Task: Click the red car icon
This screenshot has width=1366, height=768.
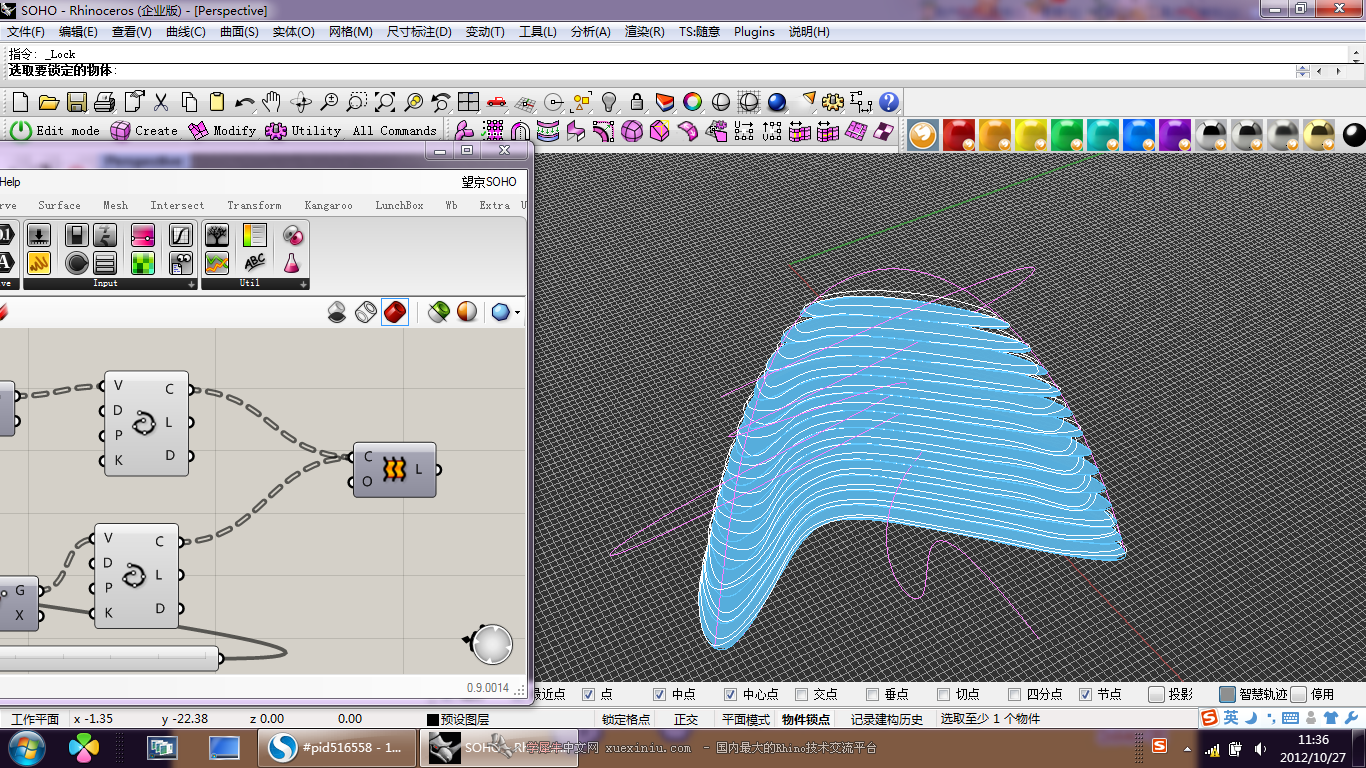Action: 497,102
